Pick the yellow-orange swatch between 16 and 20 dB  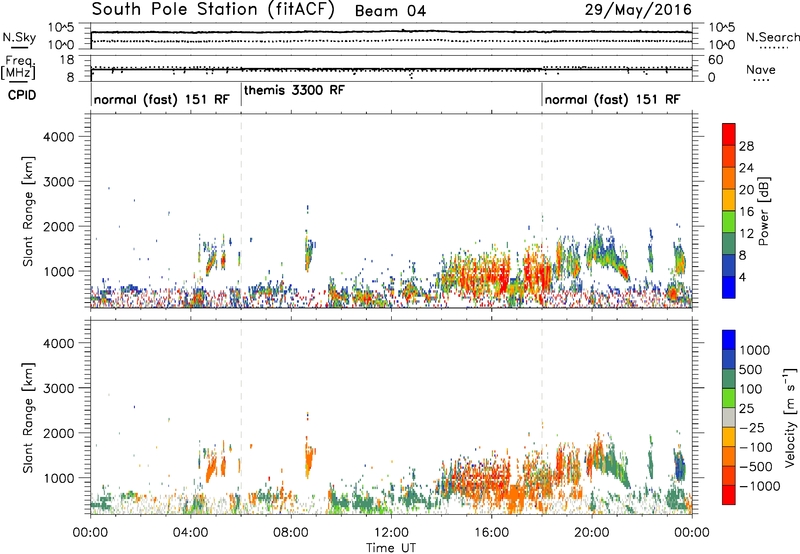tap(729, 200)
